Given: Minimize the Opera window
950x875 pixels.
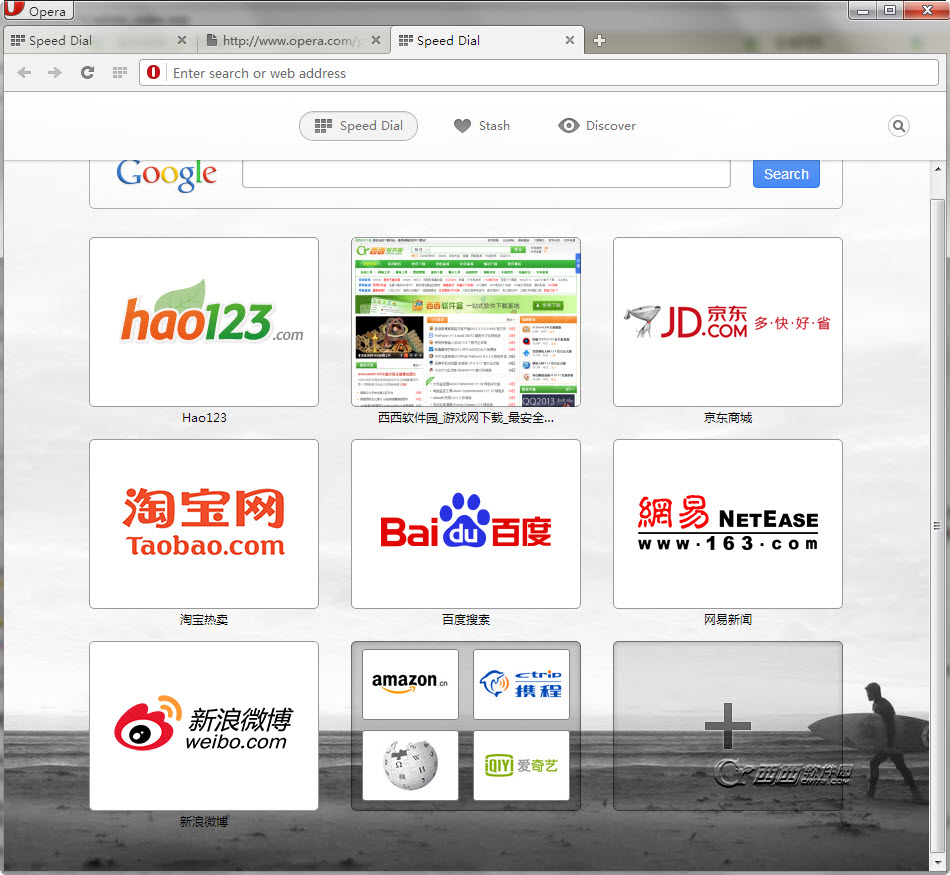Looking at the screenshot, I should click(863, 10).
